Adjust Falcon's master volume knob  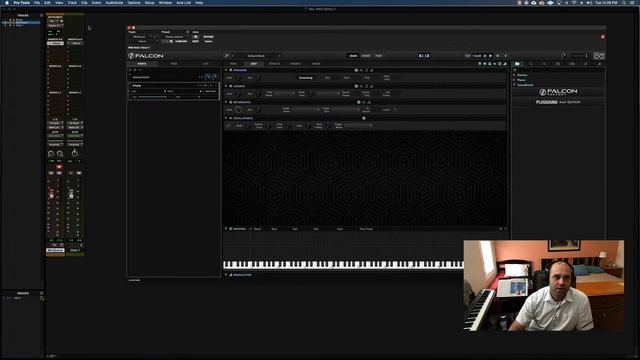pos(564,56)
